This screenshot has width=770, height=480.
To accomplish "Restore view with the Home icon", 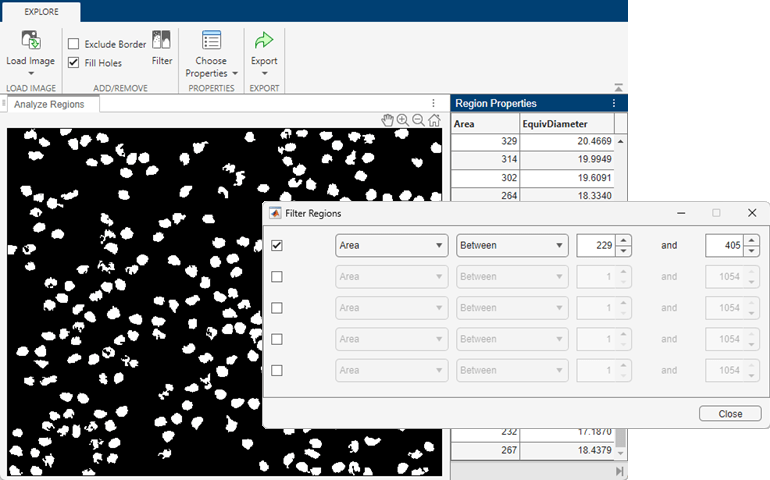I will 434,120.
